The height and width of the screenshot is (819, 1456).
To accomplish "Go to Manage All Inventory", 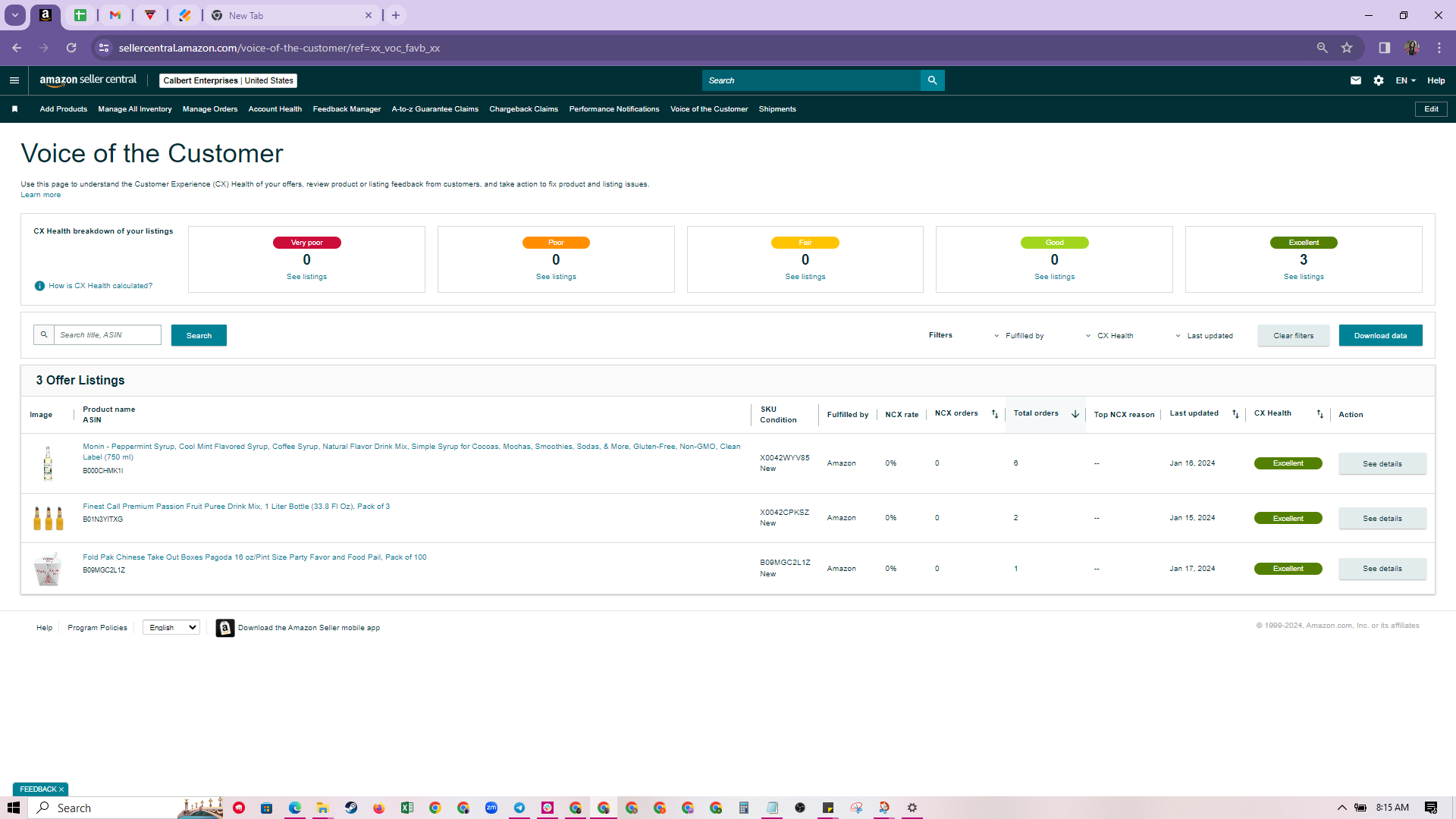I will pyautogui.click(x=135, y=109).
